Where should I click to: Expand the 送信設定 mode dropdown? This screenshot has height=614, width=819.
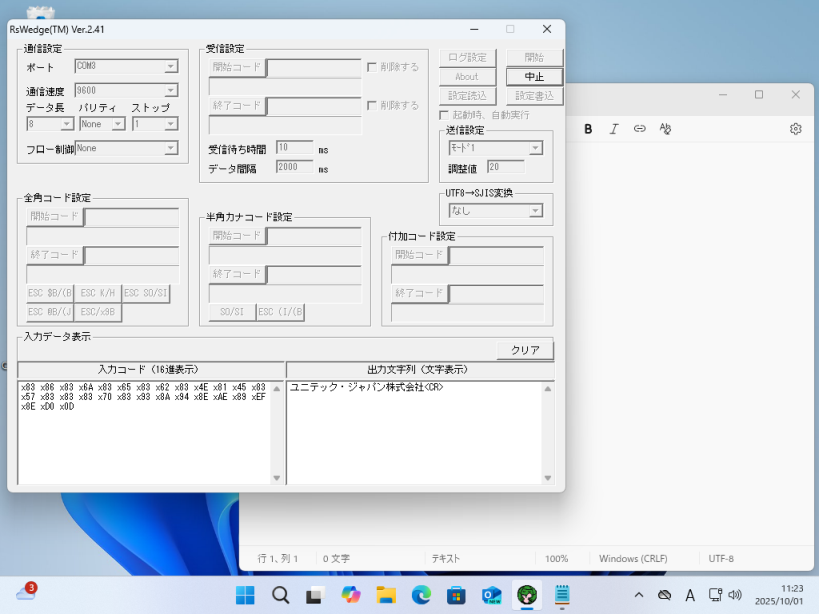click(536, 148)
